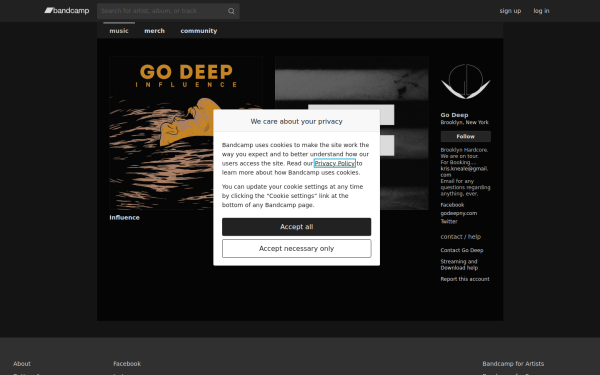This screenshot has width=600, height=375.
Task: Open the band's Twitter link
Action: tap(449, 221)
